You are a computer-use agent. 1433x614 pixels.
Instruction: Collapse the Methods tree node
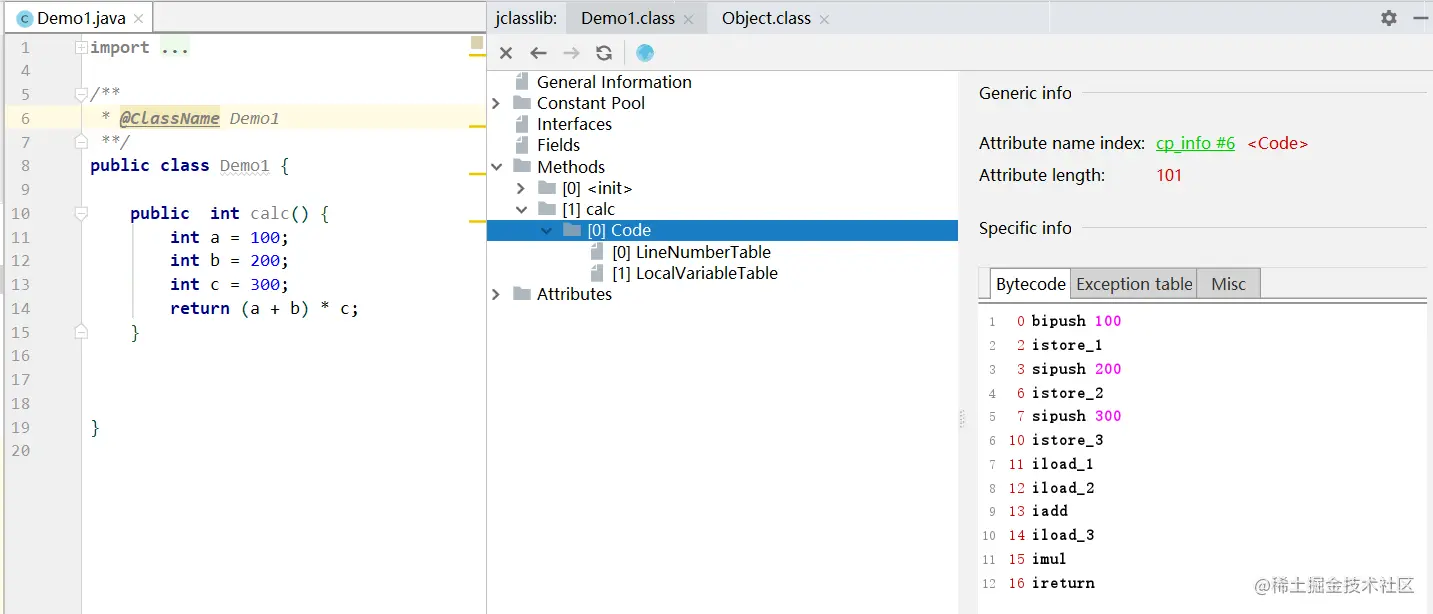[497, 167]
